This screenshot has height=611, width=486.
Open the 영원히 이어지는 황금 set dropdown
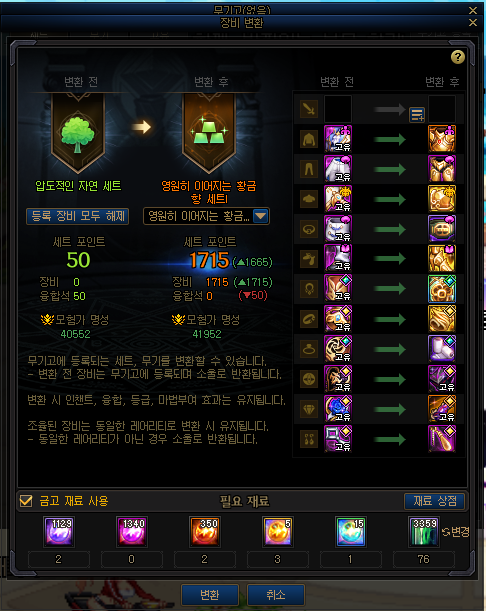point(206,216)
